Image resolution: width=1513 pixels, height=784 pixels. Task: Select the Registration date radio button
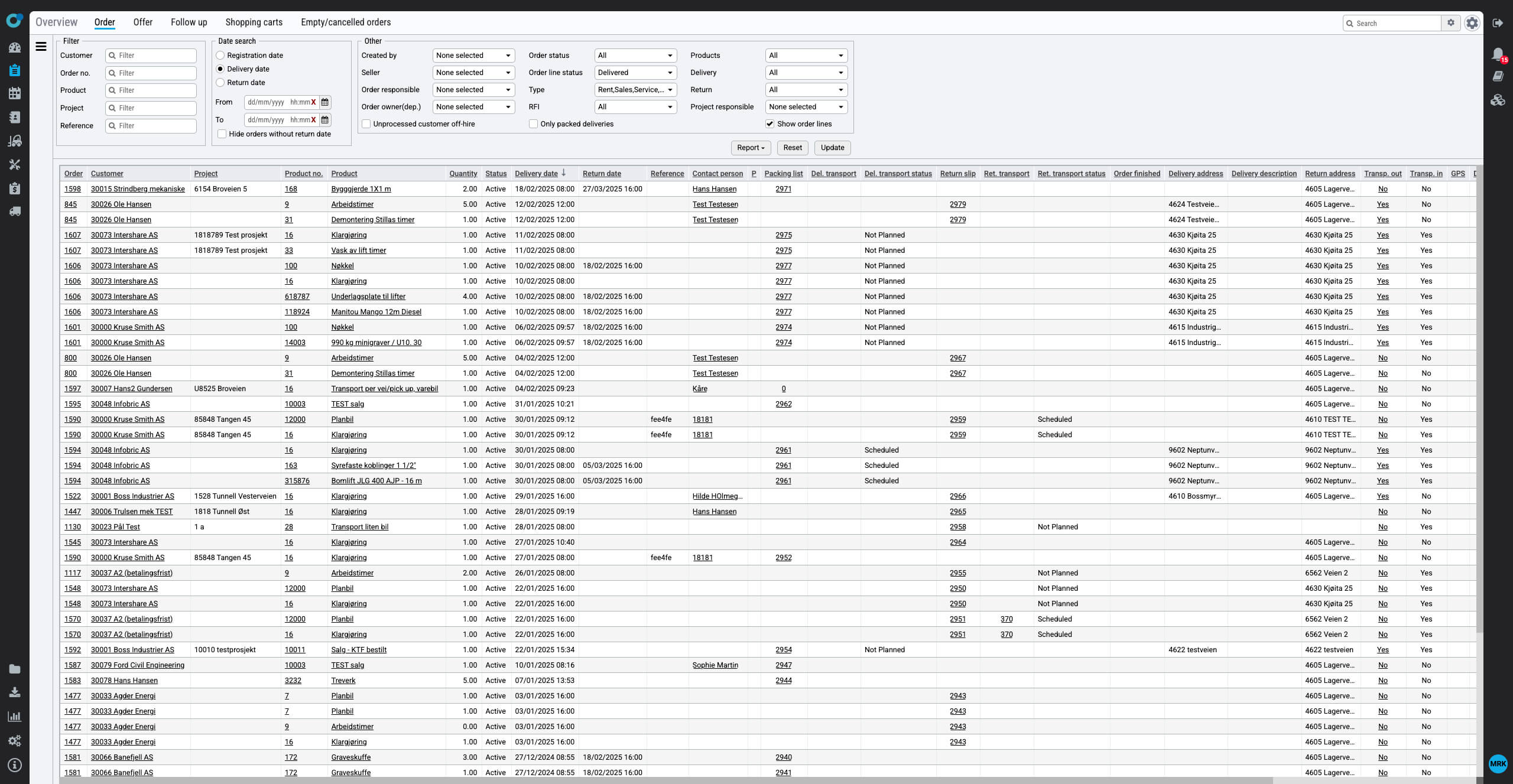pos(220,56)
